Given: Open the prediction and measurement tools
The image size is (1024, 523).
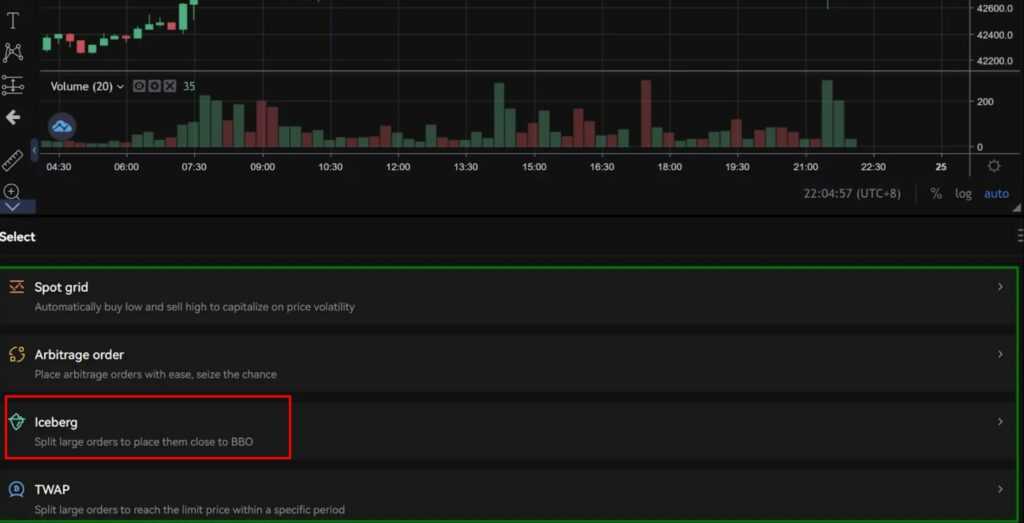Looking at the screenshot, I should (x=13, y=85).
